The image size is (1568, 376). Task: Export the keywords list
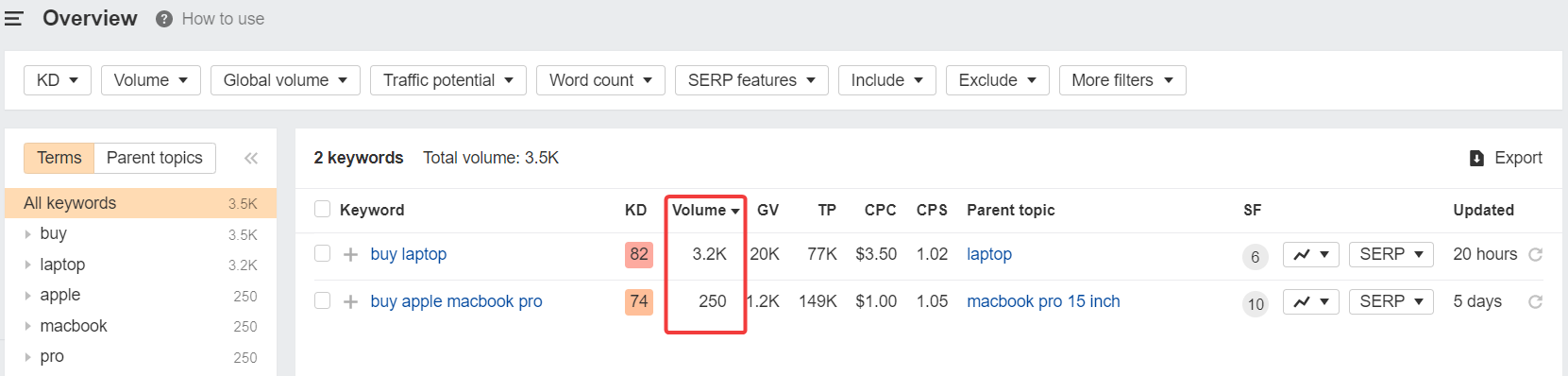point(1506,158)
